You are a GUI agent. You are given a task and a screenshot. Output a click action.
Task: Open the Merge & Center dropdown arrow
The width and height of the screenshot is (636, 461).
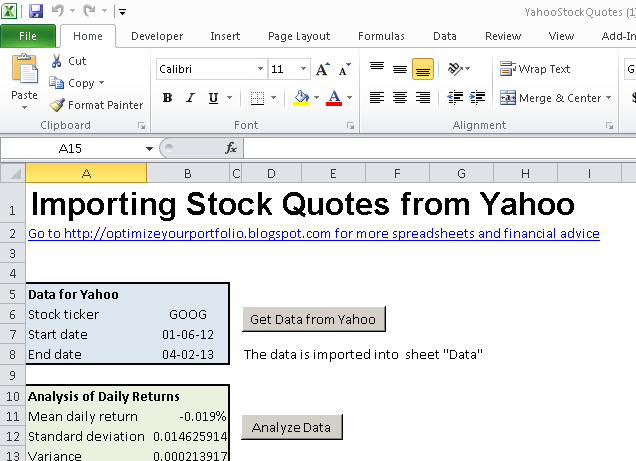(609, 98)
